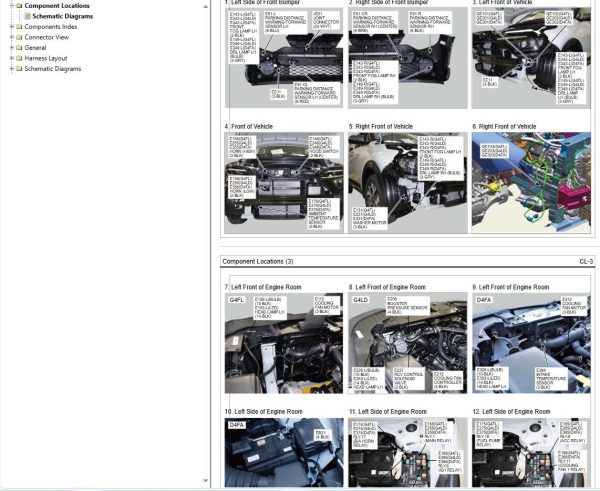
Task: Collapse the Component Locations tree node
Action: [x=12, y=6]
